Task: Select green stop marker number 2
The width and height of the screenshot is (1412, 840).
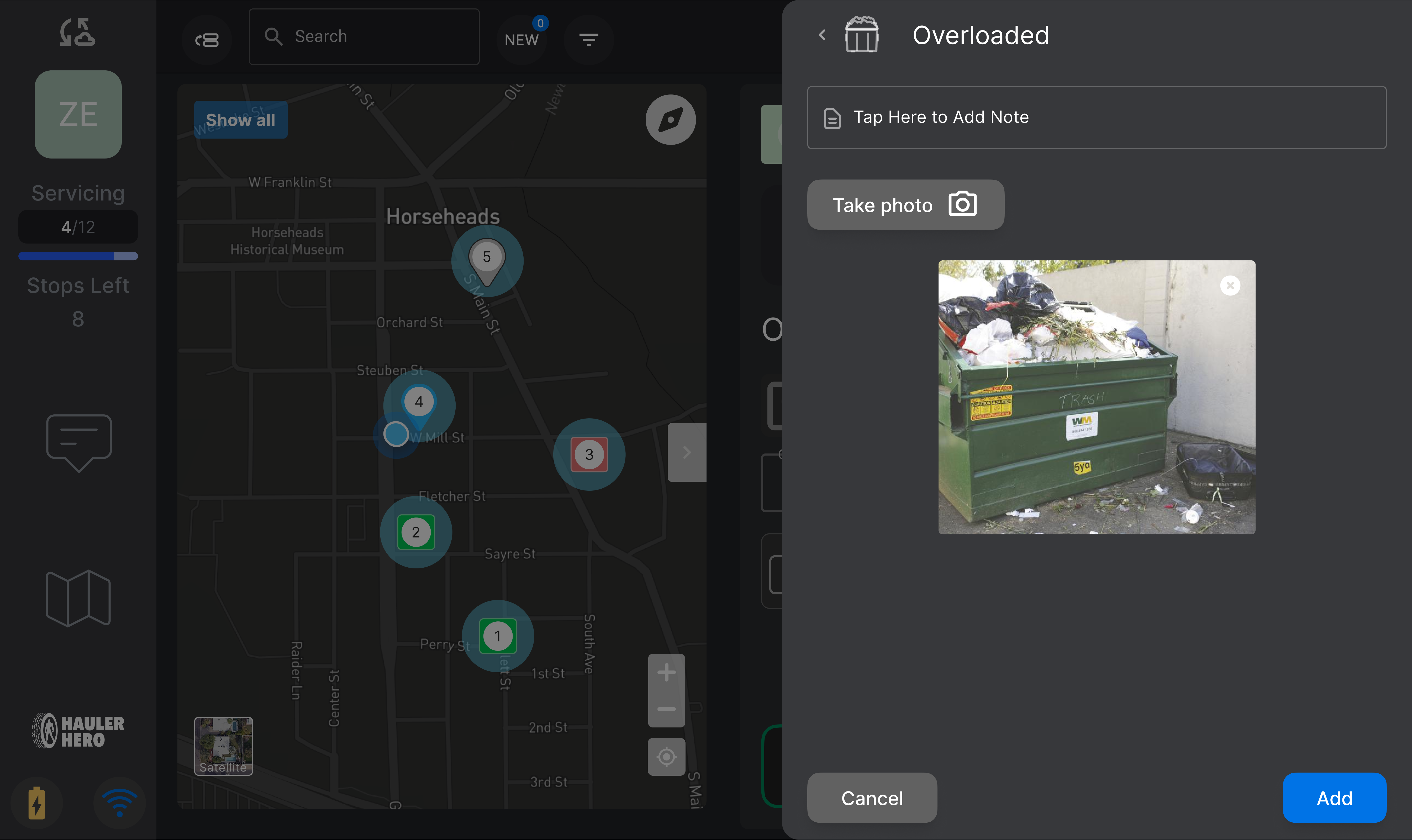Action: [416, 532]
